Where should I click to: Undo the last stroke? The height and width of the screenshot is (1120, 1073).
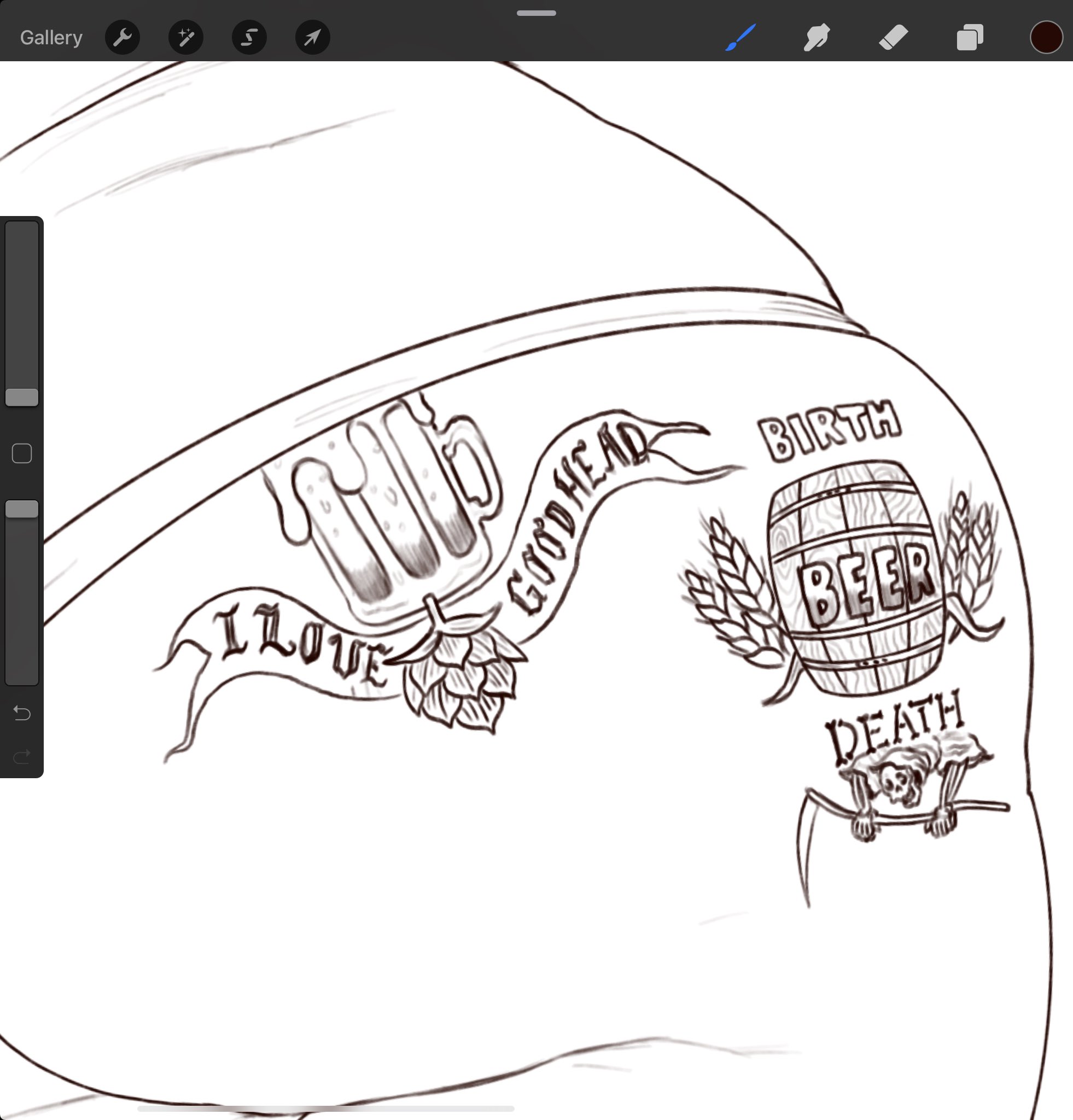point(22,713)
